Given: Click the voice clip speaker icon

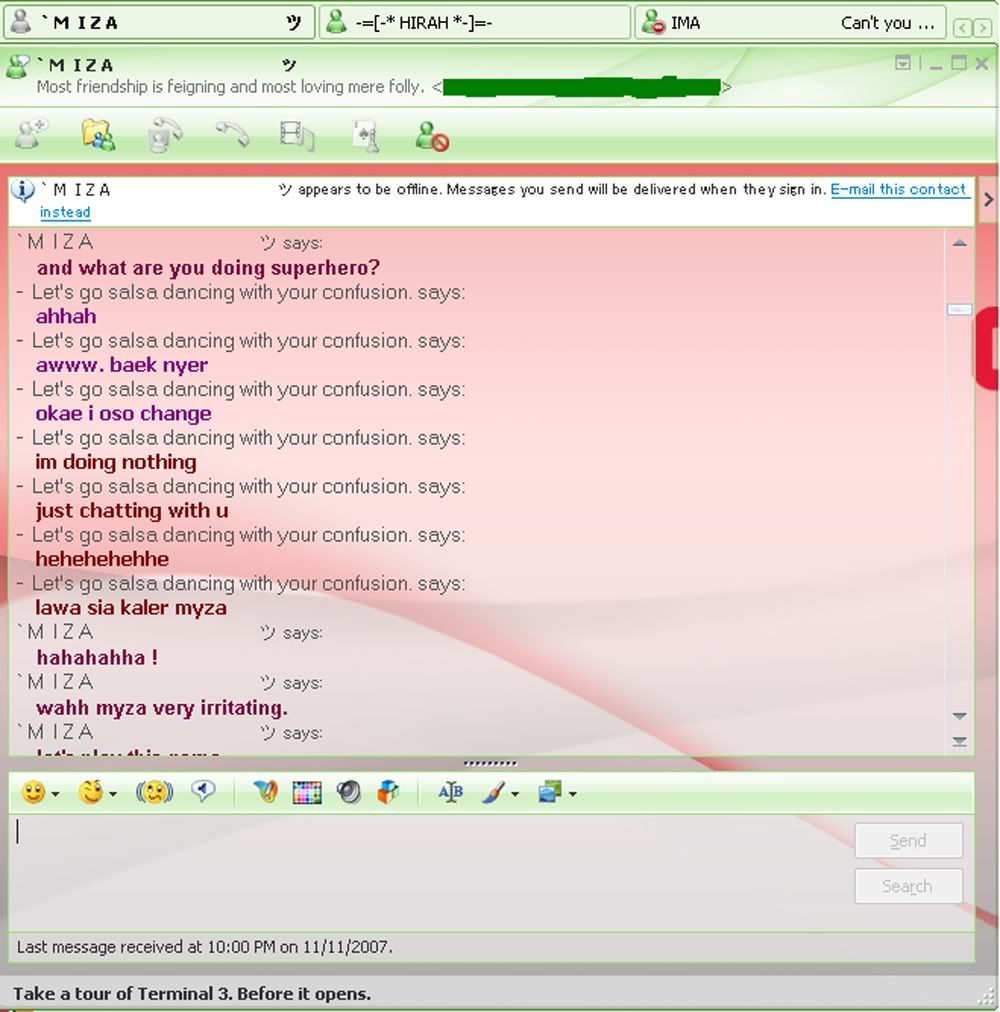Looking at the screenshot, I should tap(348, 793).
